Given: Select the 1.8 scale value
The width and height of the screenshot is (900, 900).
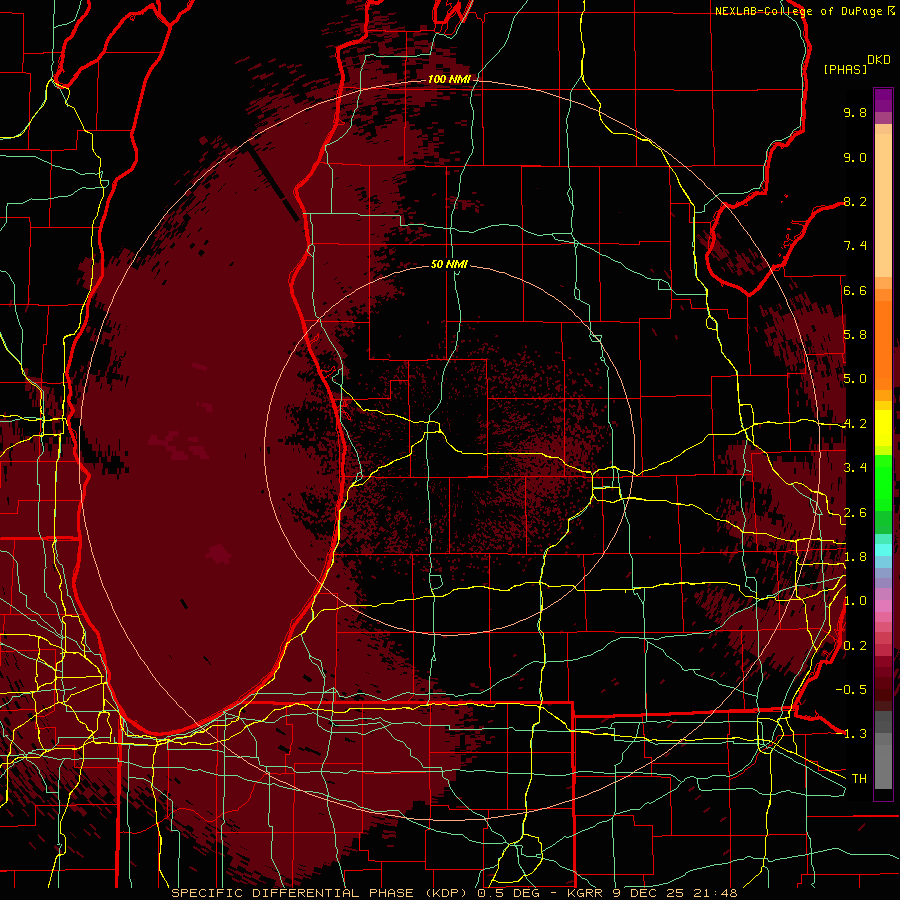Looking at the screenshot, I should pyautogui.click(x=855, y=557).
